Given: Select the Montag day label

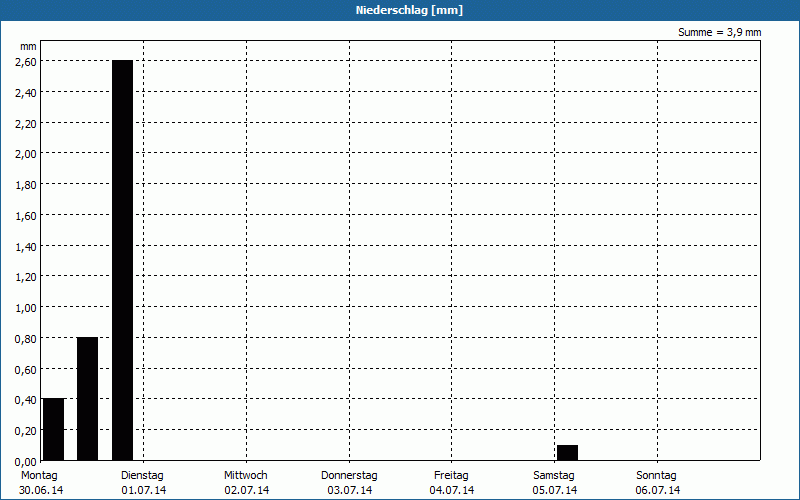Looking at the screenshot, I should 39,476.
